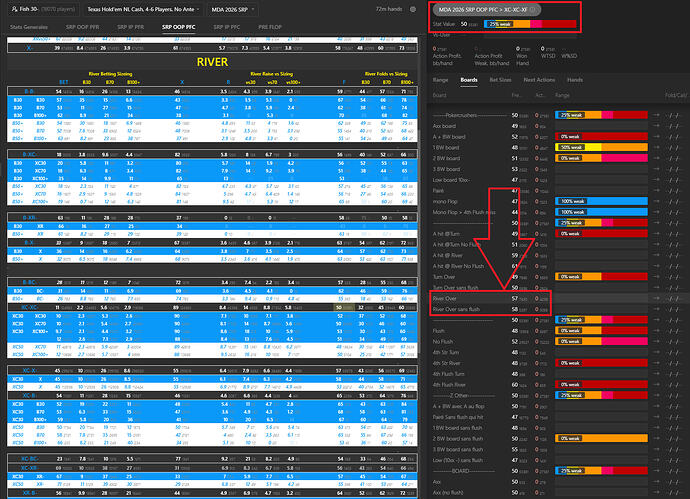Select the XC-XC- row in the River table
Viewport: 690px width, 499px height.
pyautogui.click(x=212, y=308)
